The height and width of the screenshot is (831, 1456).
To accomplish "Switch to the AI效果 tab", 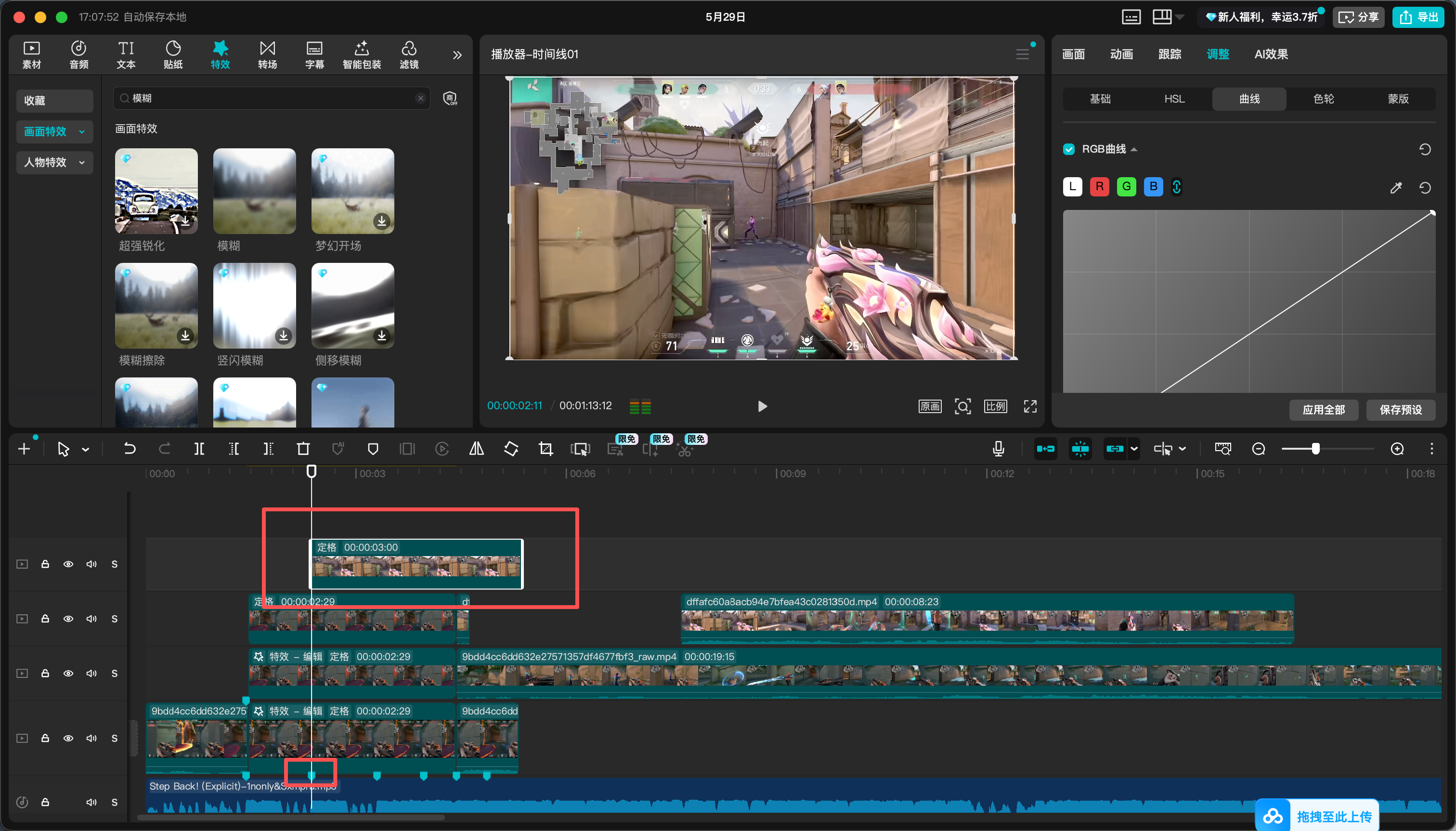I will coord(1271,54).
